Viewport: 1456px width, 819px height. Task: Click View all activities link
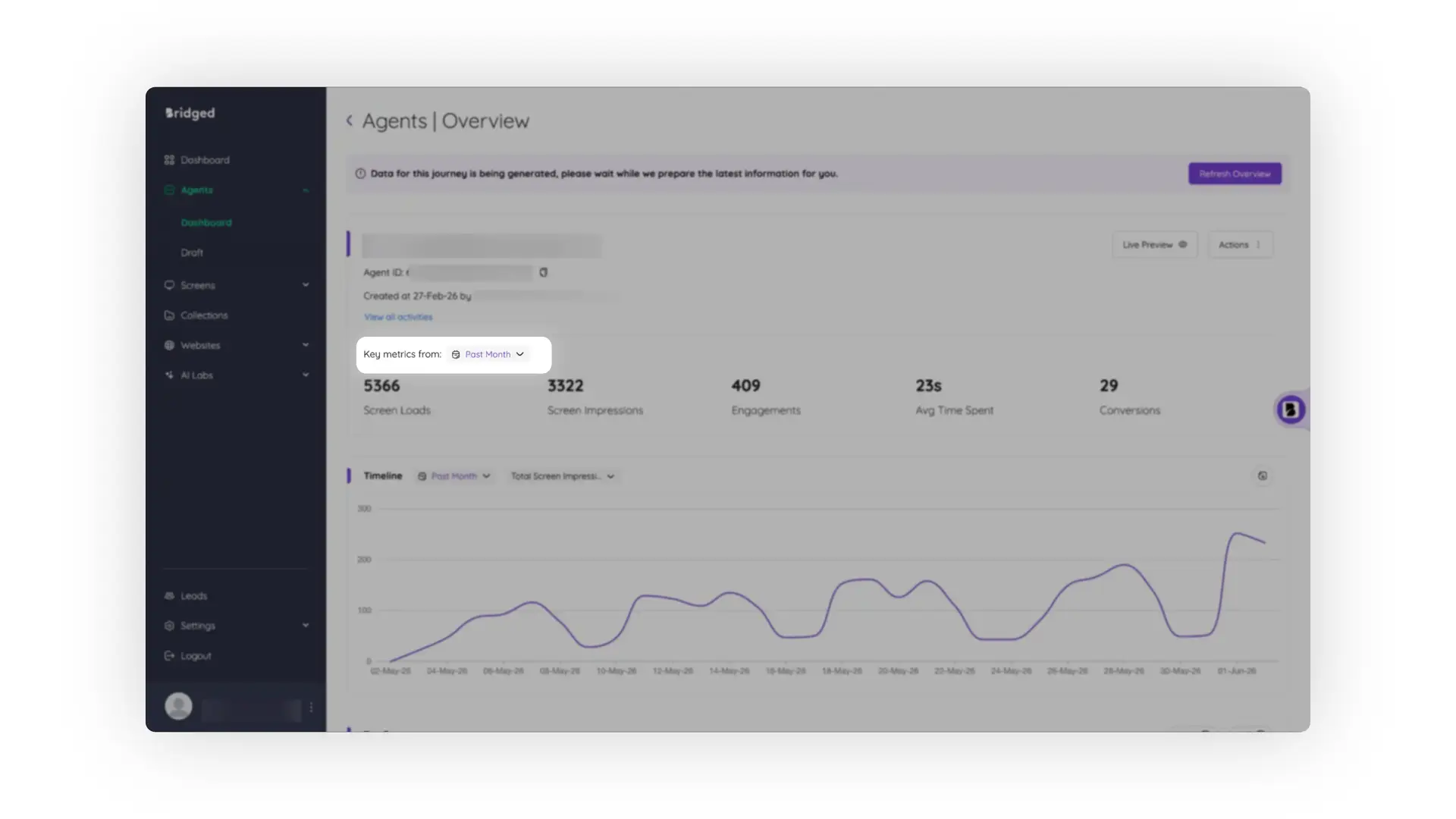398,317
